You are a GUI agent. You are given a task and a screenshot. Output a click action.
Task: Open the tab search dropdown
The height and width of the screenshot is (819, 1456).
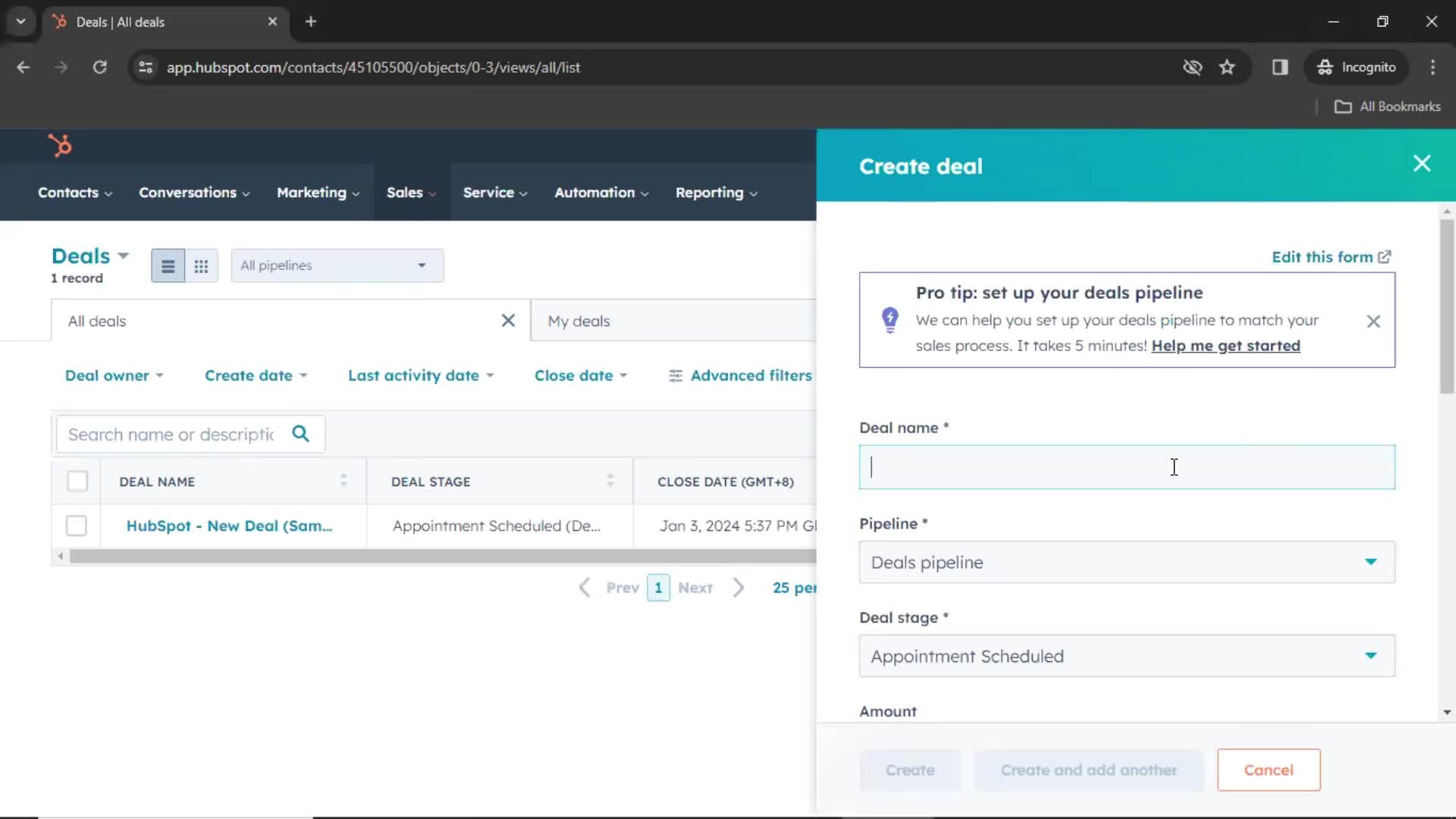[x=20, y=22]
